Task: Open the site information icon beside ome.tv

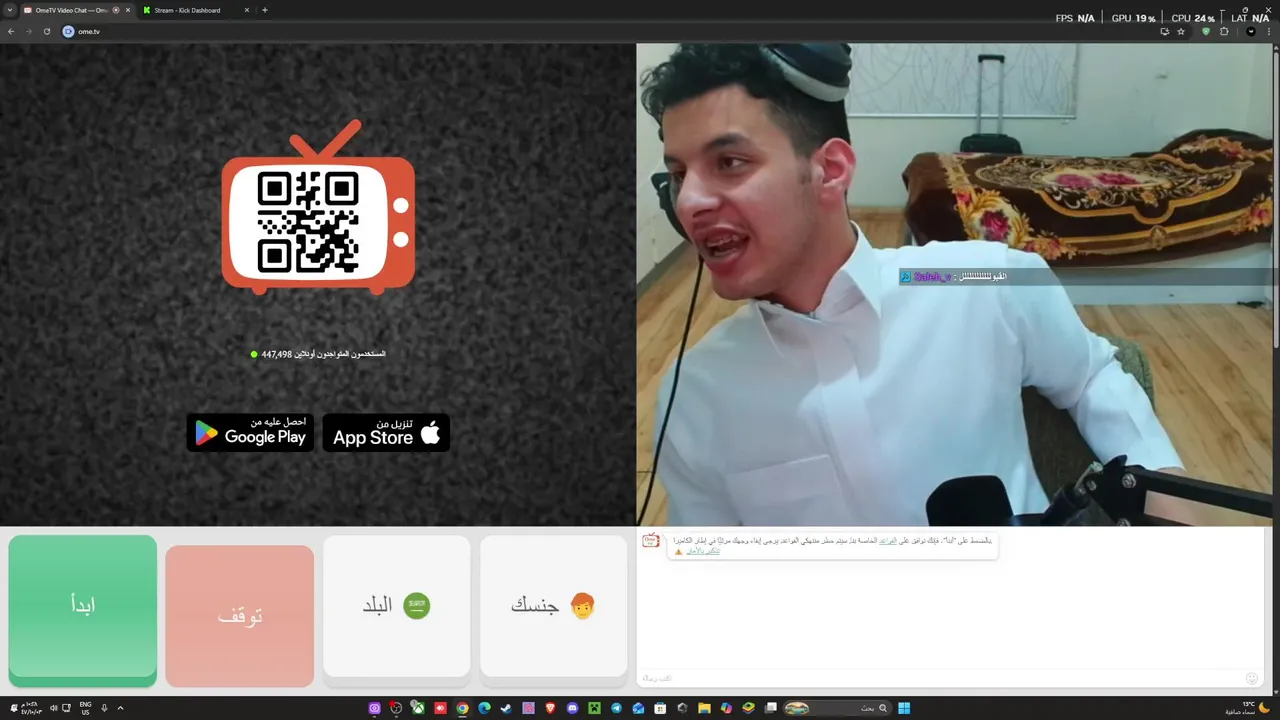Action: (69, 31)
